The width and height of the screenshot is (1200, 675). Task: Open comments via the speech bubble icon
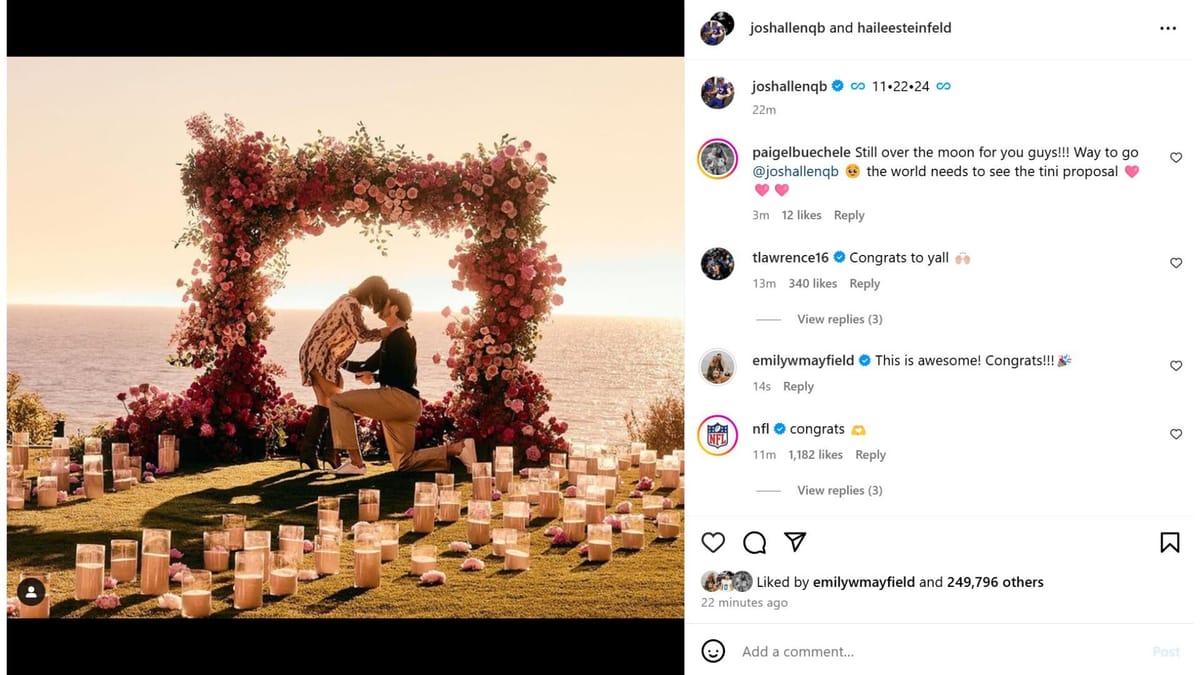pos(753,542)
